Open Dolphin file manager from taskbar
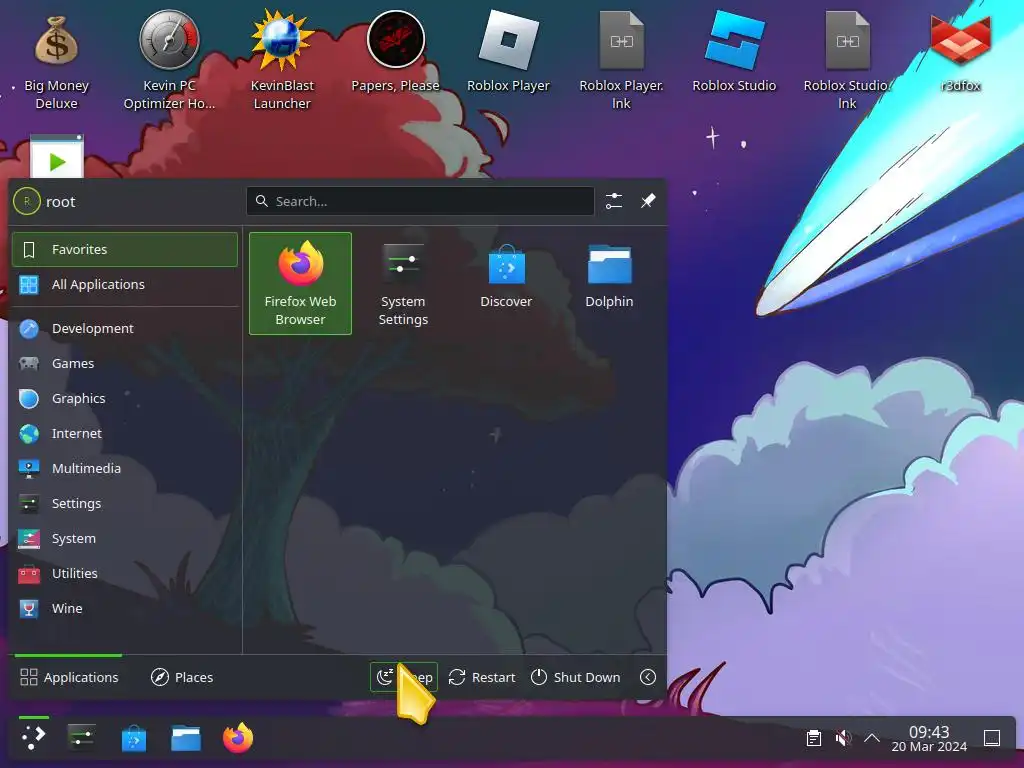Screen dimensions: 1024x768 point(186,739)
